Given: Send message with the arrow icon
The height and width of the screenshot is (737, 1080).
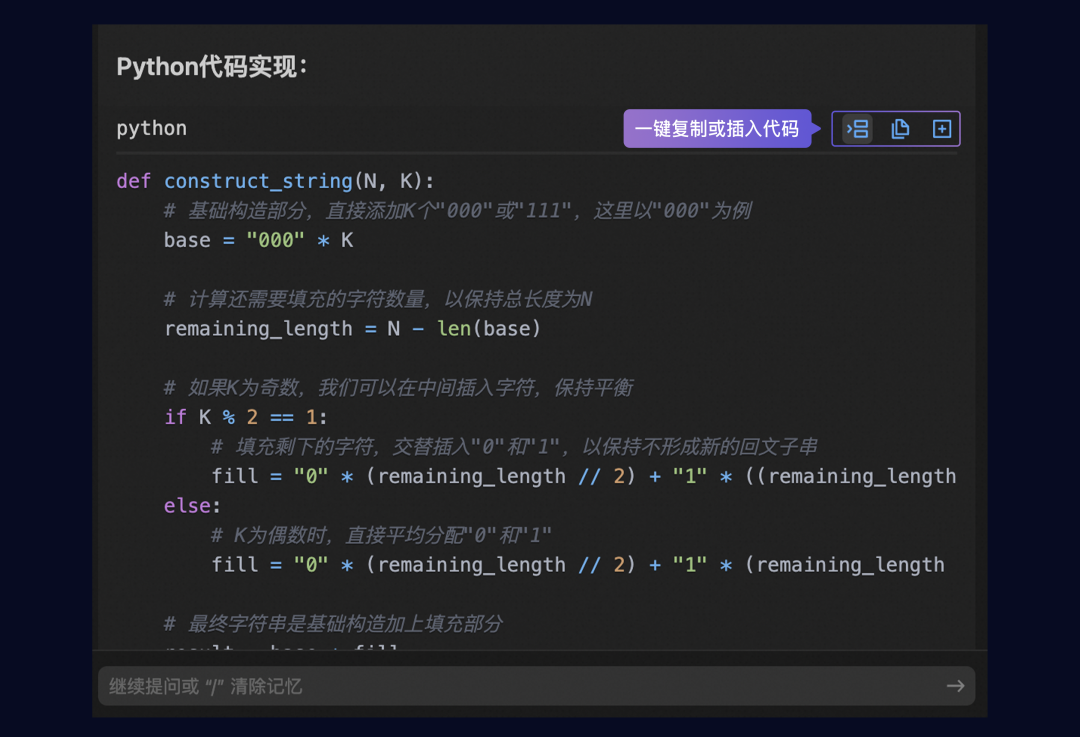Looking at the screenshot, I should coord(955,686).
